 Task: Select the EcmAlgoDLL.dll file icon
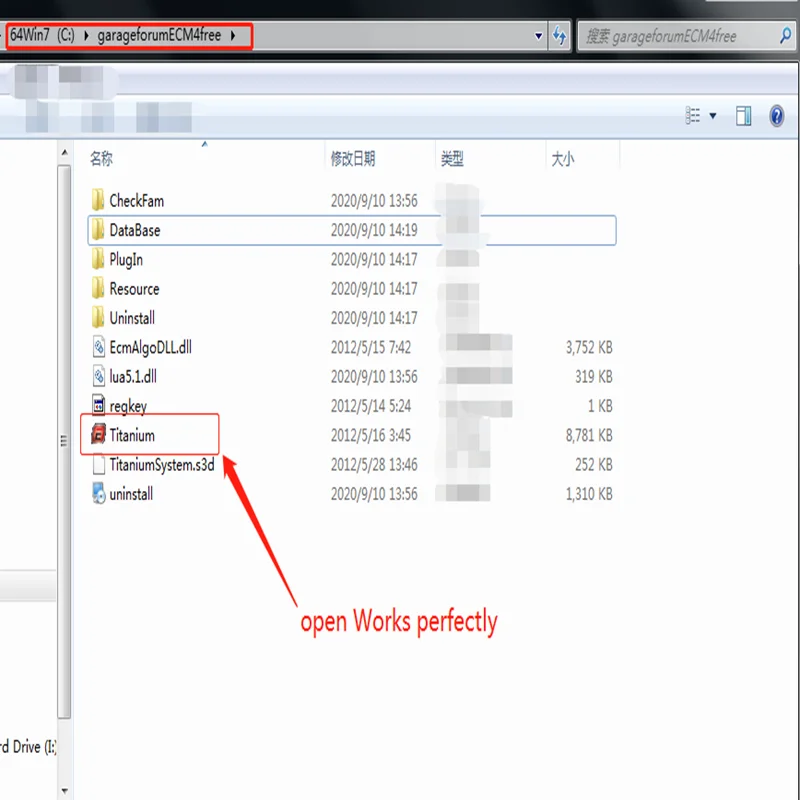98,347
